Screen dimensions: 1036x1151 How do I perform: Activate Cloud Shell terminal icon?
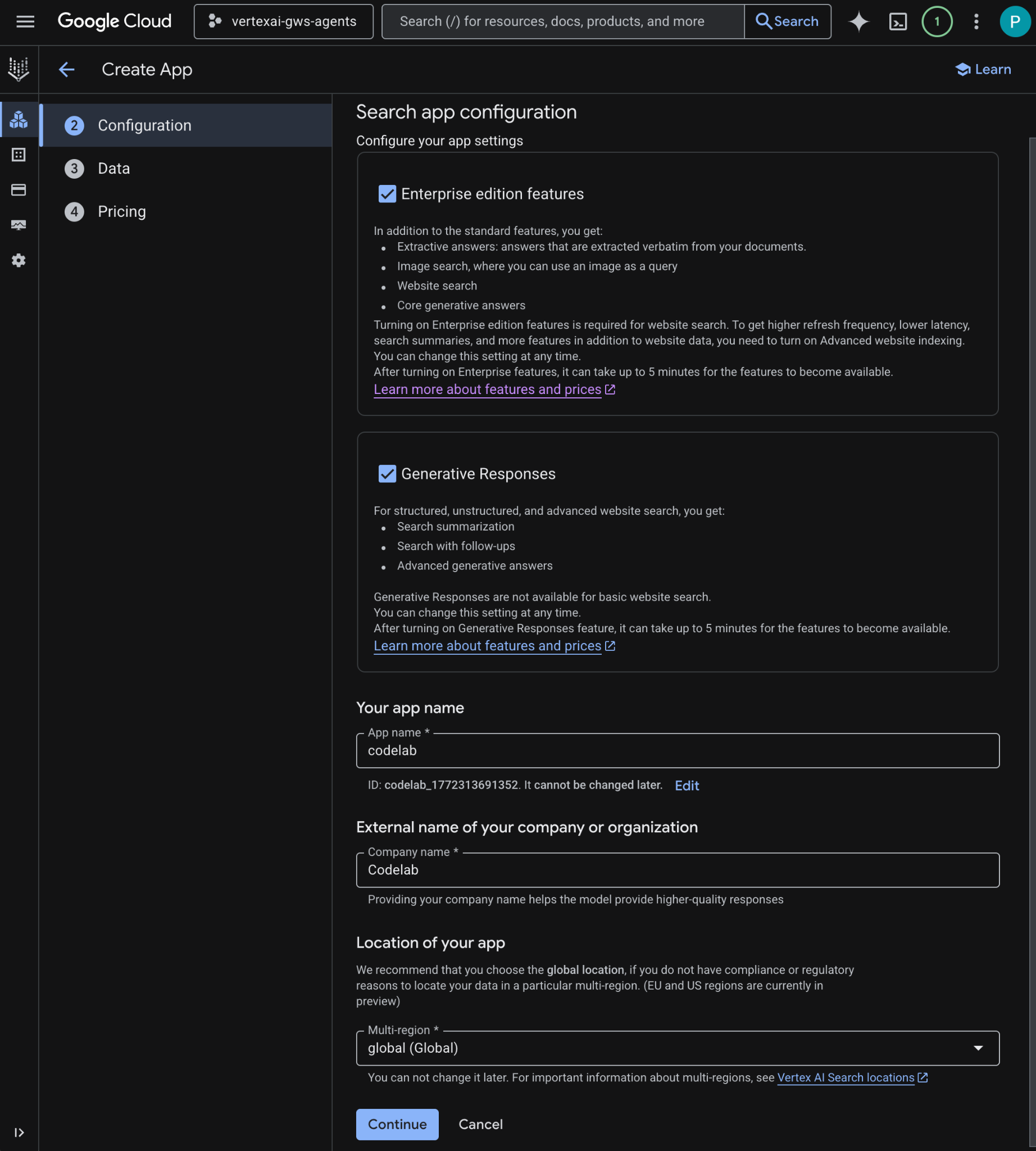point(898,22)
